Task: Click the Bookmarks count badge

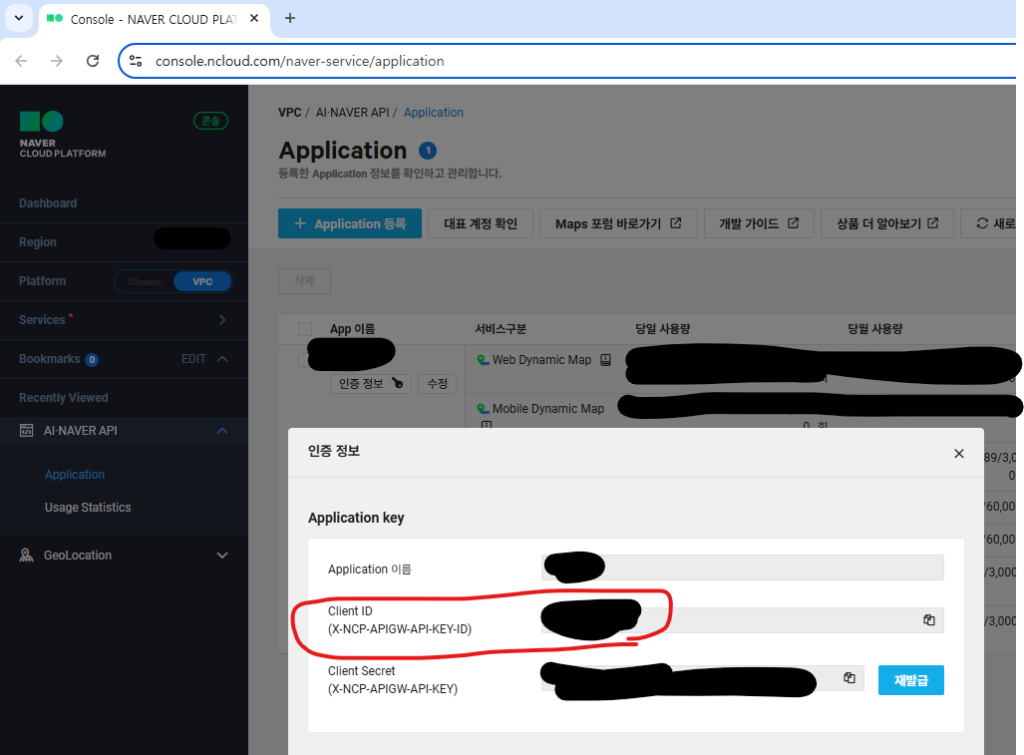Action: coord(92,360)
